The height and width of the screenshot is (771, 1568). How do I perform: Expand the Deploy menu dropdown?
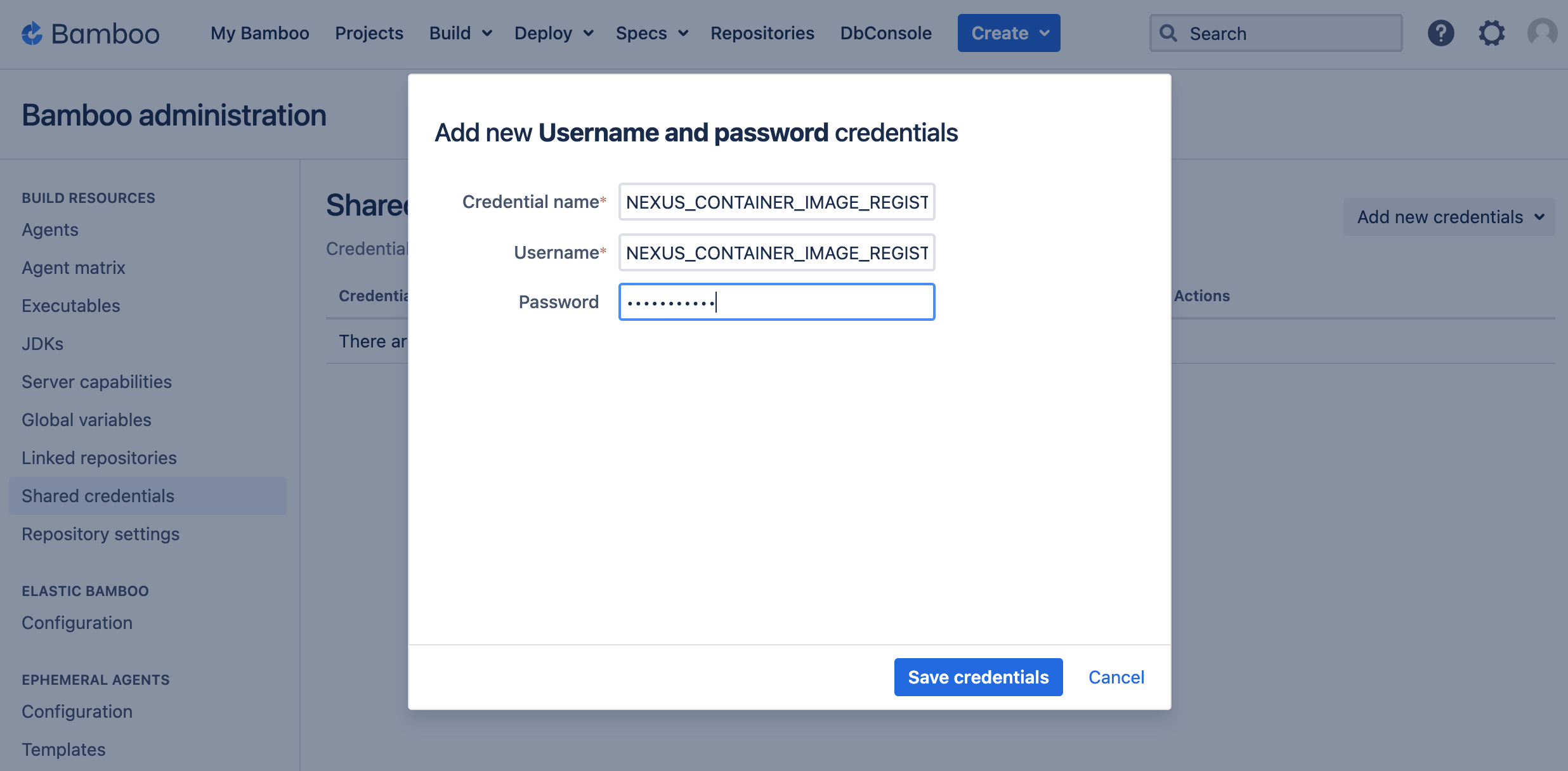pos(554,33)
